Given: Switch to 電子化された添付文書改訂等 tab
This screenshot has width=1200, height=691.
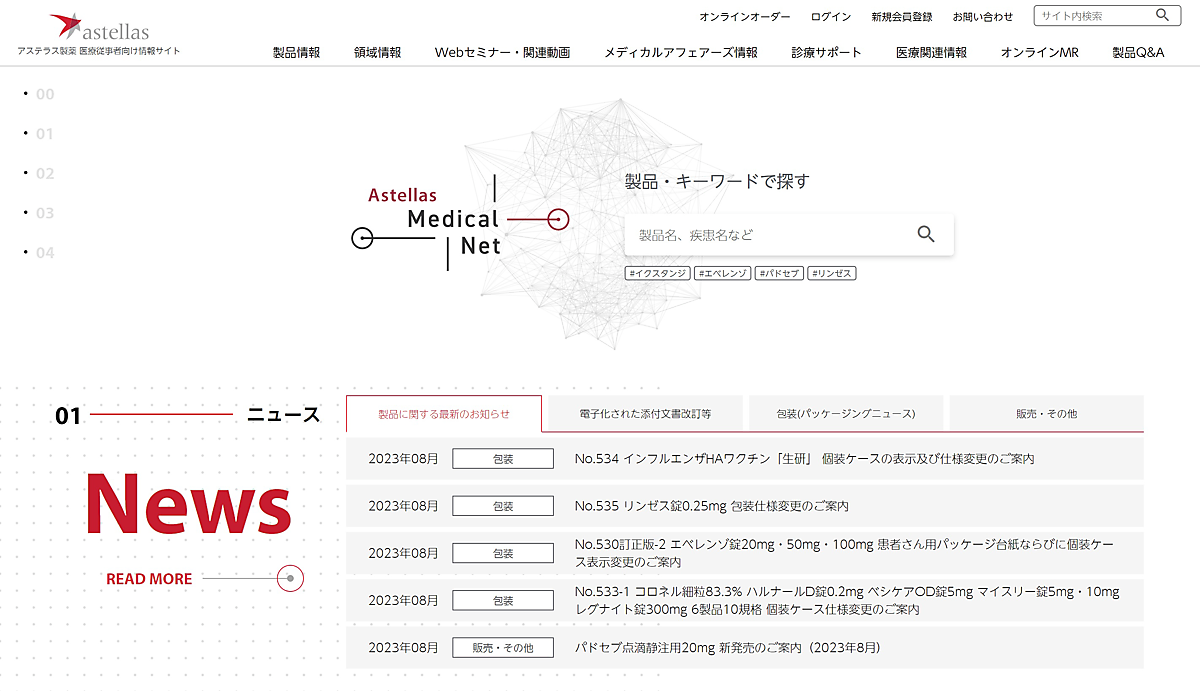Looking at the screenshot, I should coord(645,413).
